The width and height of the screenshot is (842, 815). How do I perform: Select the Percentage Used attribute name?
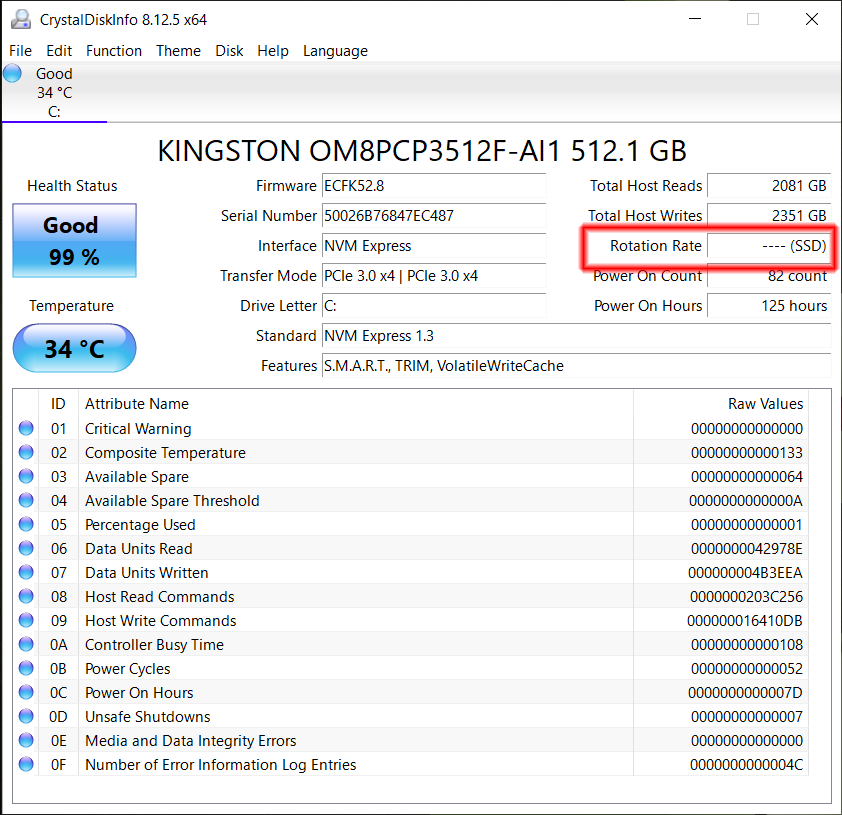click(140, 525)
